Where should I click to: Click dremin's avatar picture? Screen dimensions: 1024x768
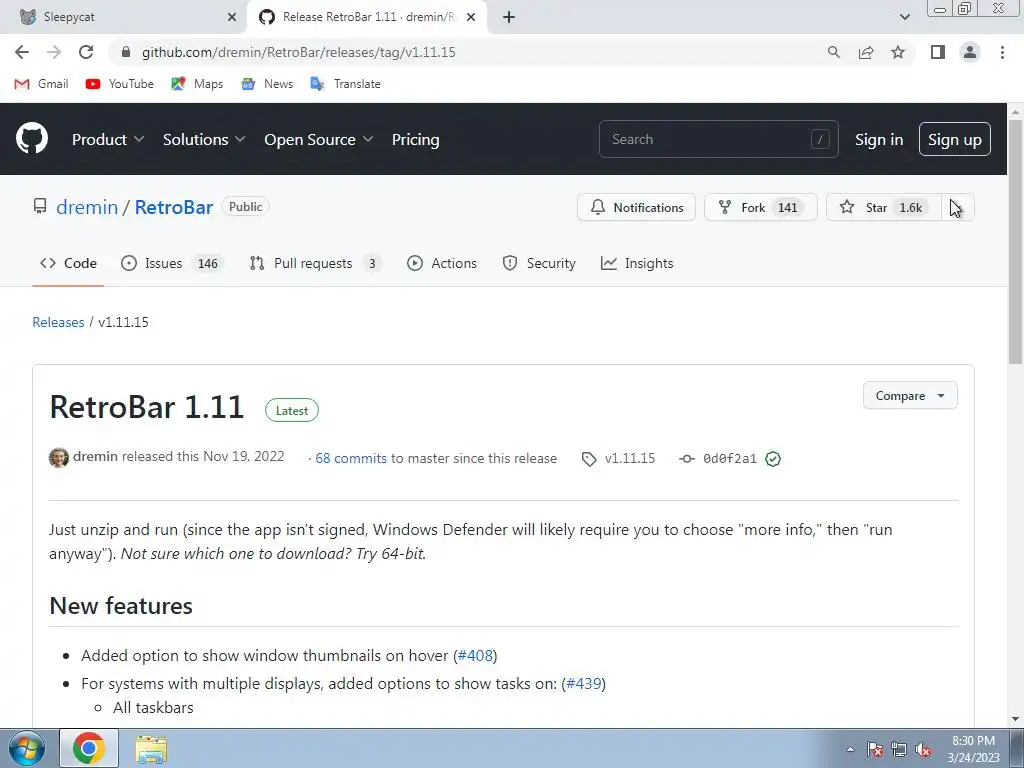[x=59, y=458]
